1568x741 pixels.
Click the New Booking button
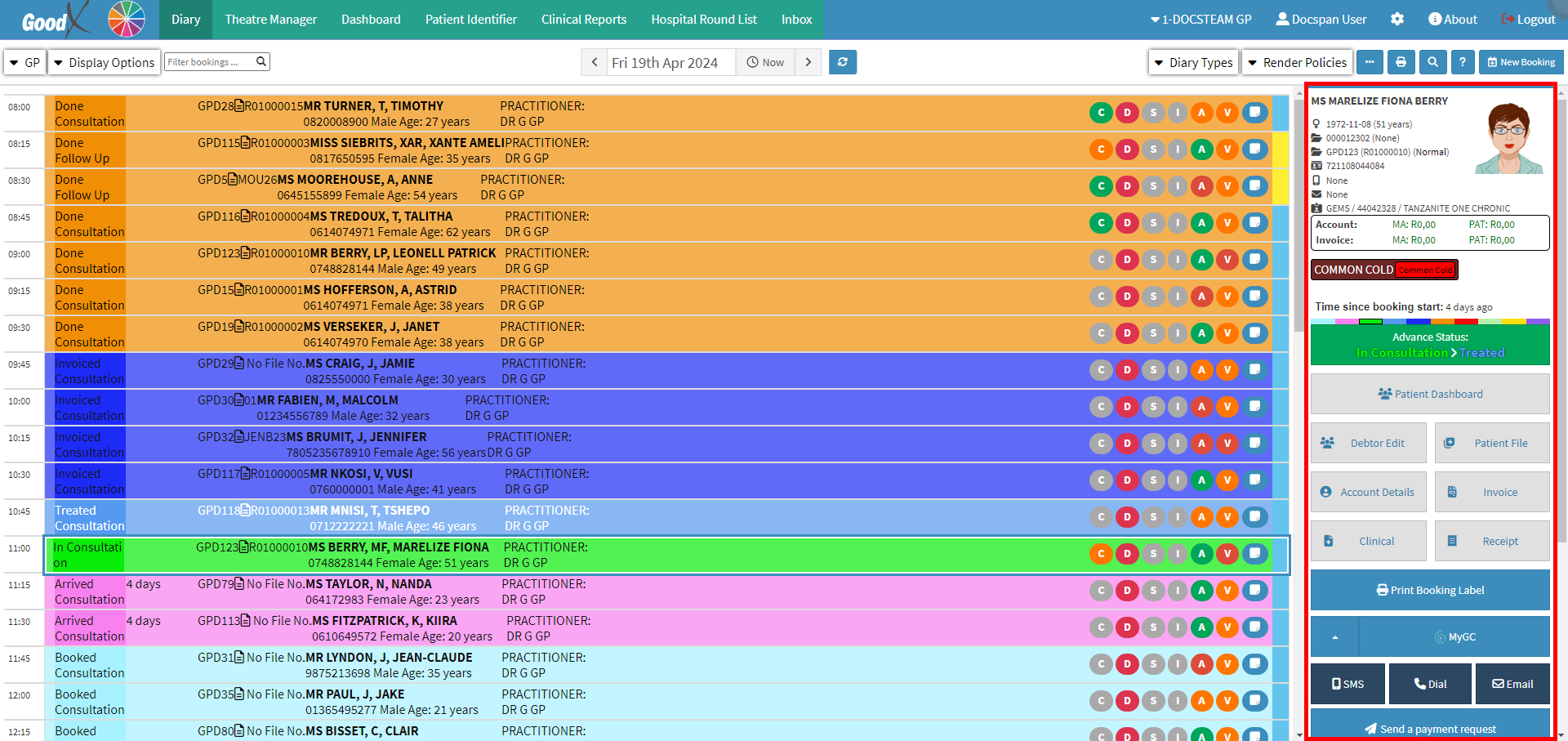click(x=1521, y=62)
